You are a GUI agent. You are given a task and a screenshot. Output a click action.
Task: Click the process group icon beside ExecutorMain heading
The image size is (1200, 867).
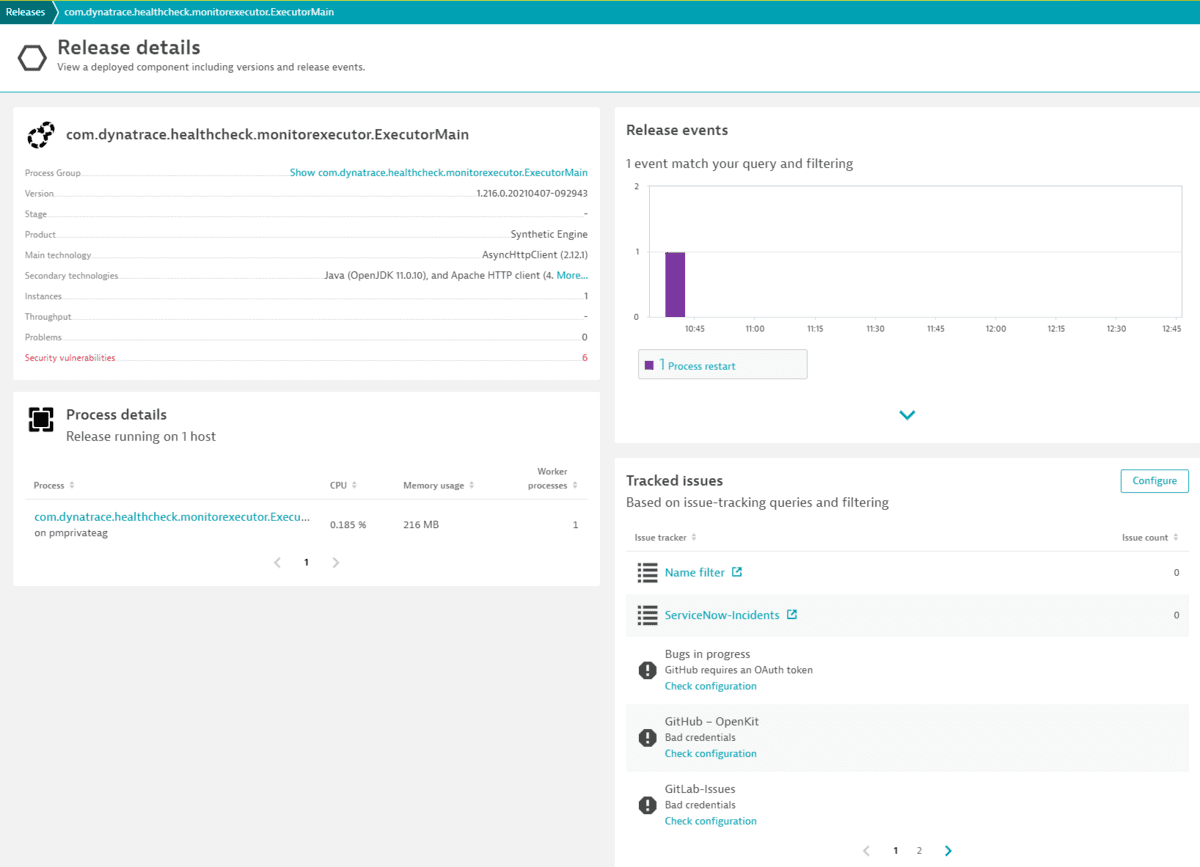pyautogui.click(x=40, y=134)
